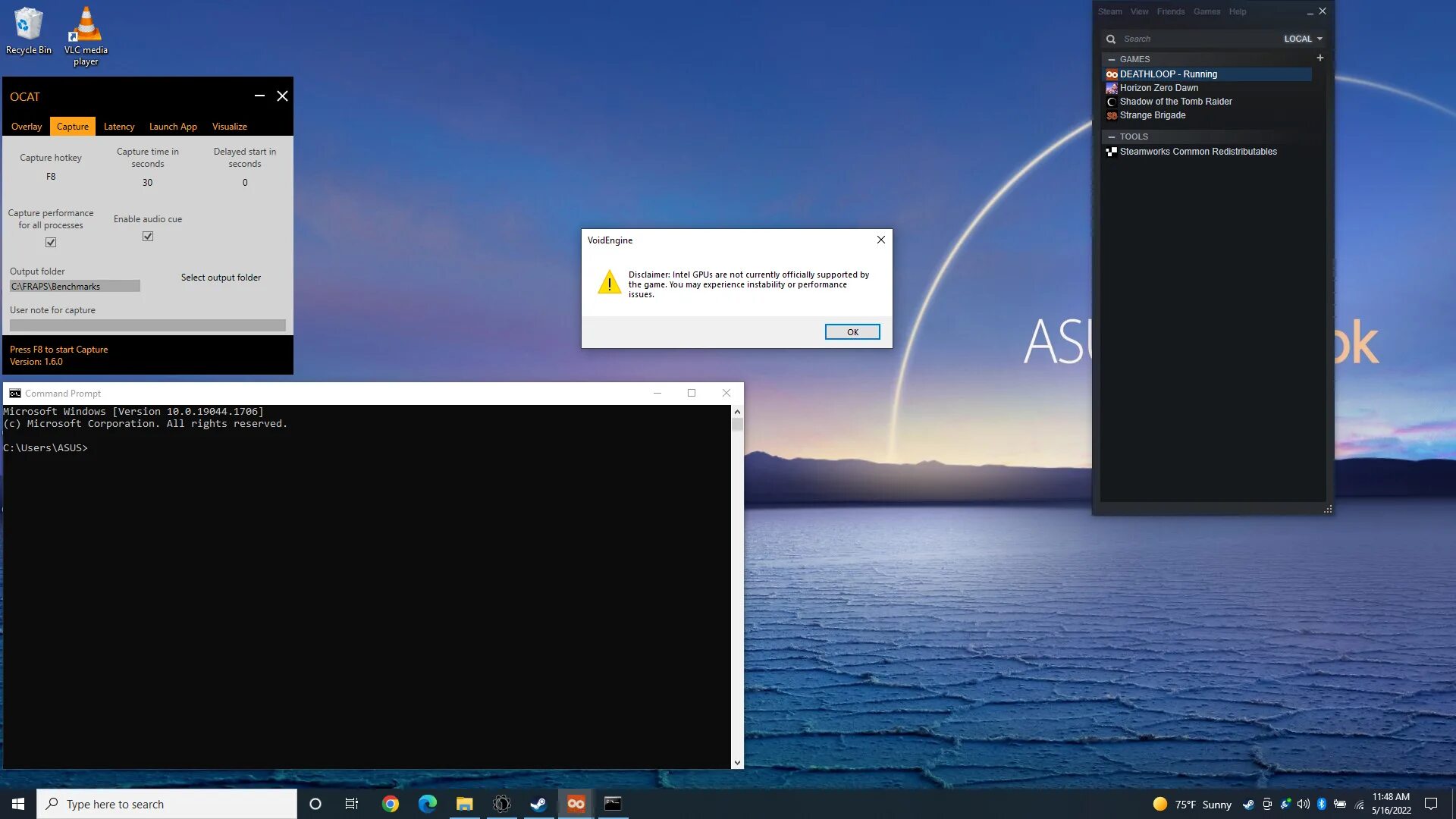Click Select output folder in OCAT
This screenshot has width=1456, height=819.
(x=221, y=278)
